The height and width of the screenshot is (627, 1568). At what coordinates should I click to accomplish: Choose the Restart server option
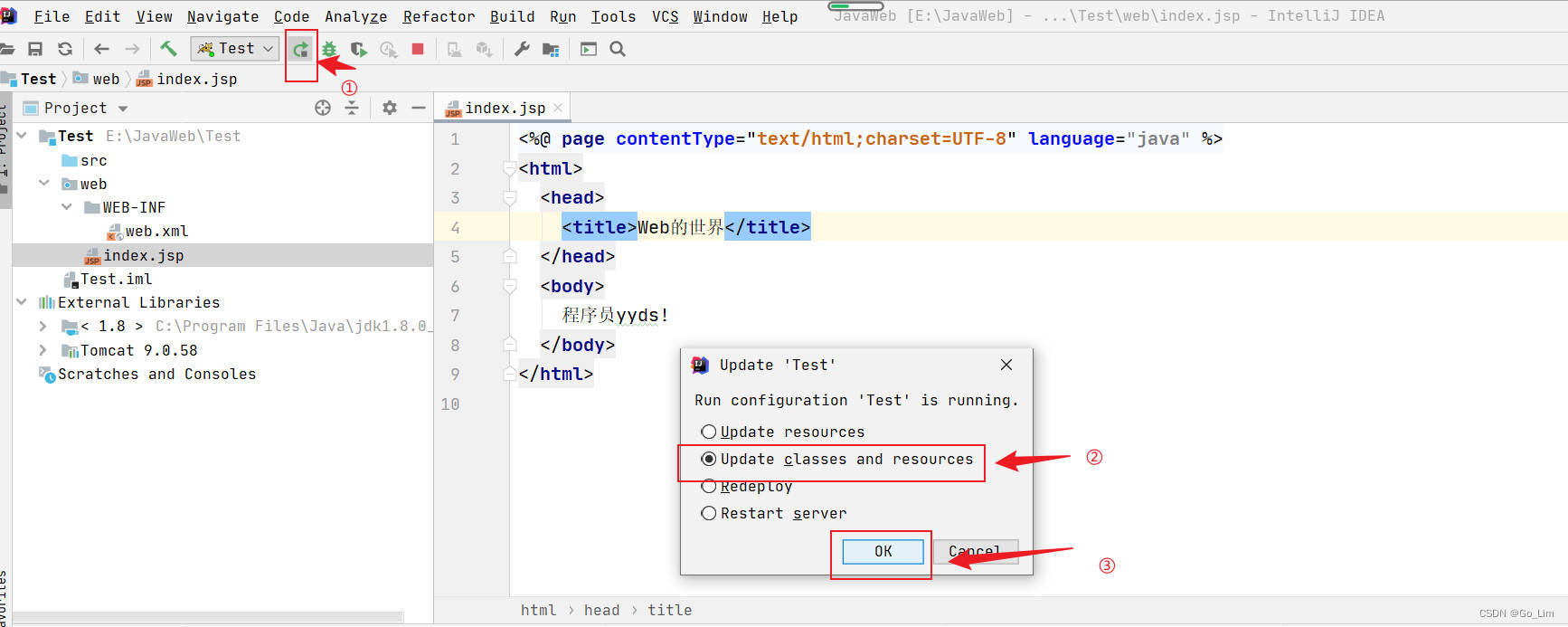coord(774,513)
